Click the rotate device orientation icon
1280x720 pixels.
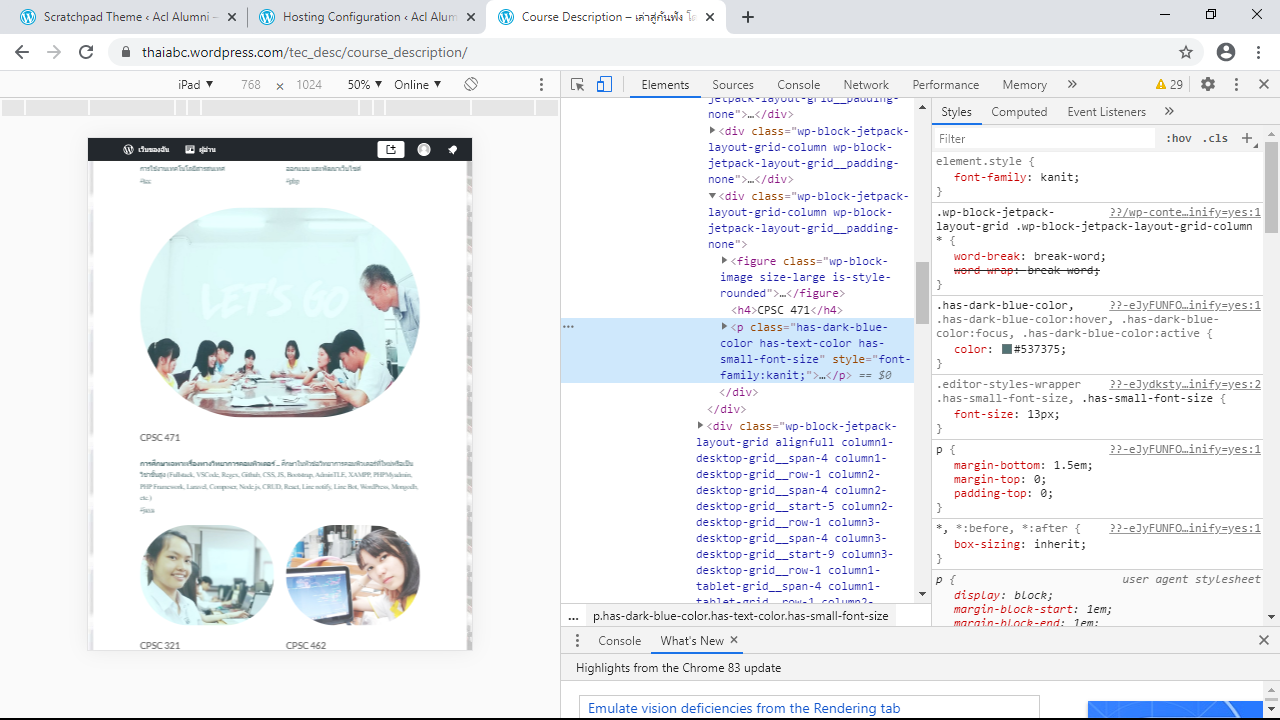(471, 85)
